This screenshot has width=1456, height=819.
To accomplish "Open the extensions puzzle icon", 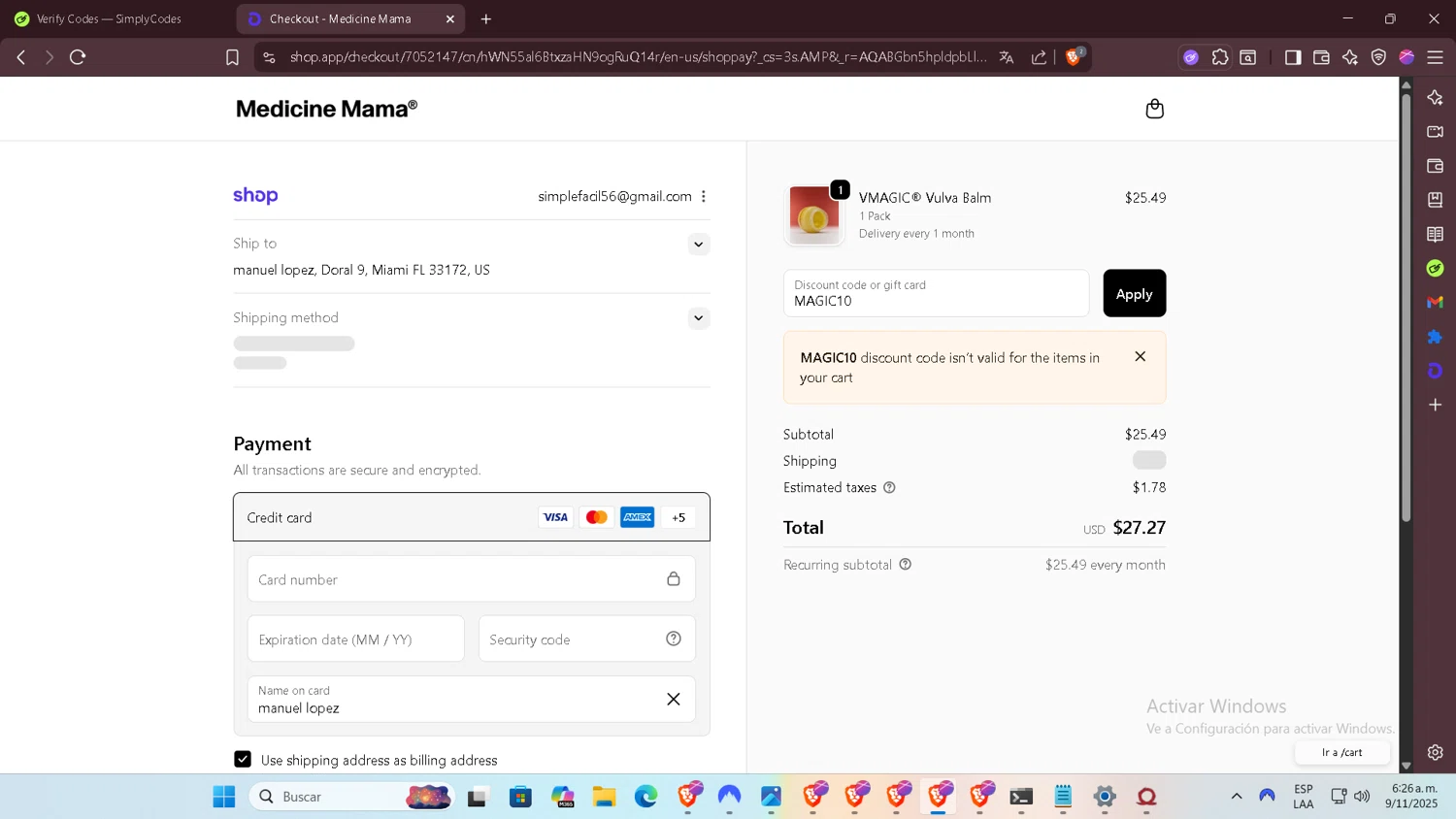I will pyautogui.click(x=1220, y=57).
